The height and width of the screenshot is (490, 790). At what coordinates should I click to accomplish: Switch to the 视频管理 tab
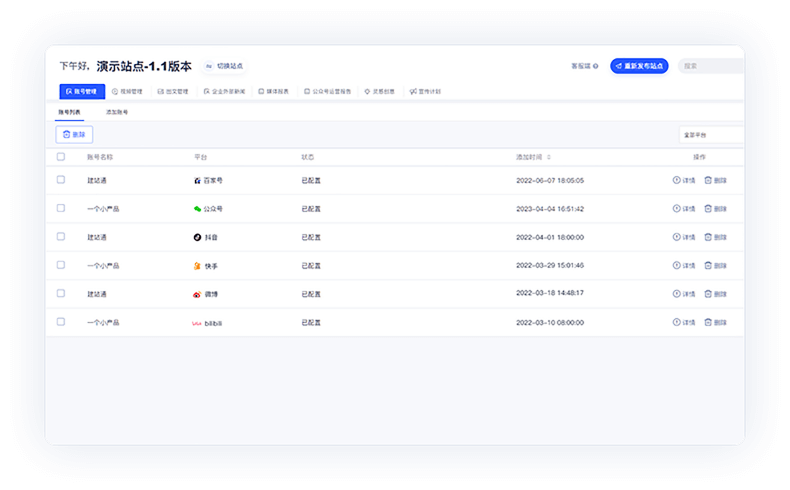click(127, 92)
